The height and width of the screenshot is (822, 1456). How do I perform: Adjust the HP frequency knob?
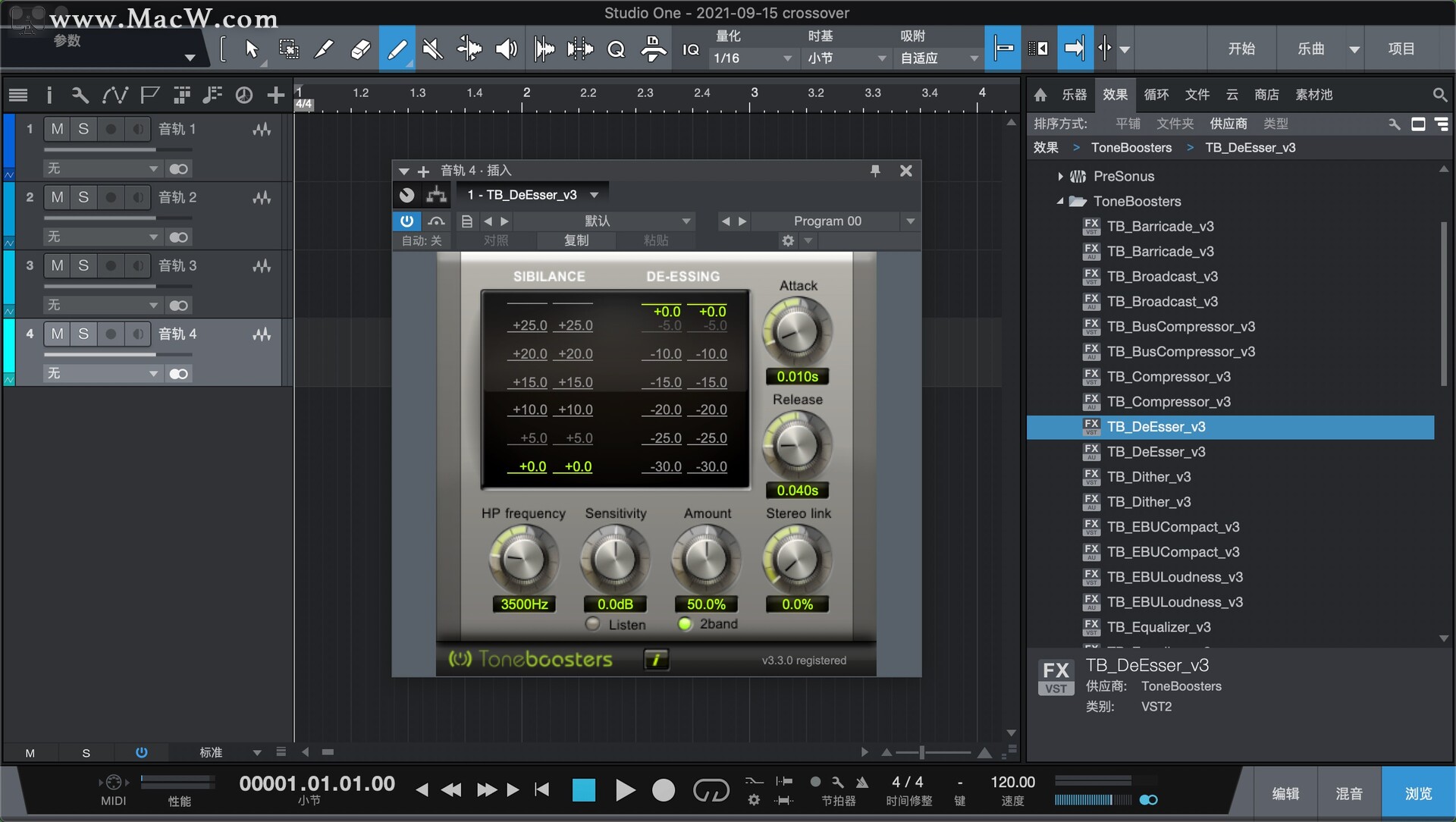[x=523, y=560]
